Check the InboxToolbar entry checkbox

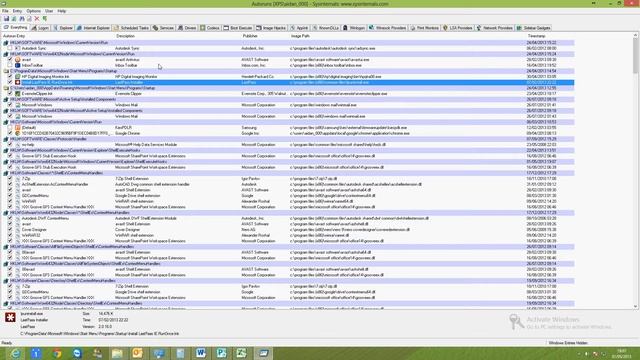10,65
